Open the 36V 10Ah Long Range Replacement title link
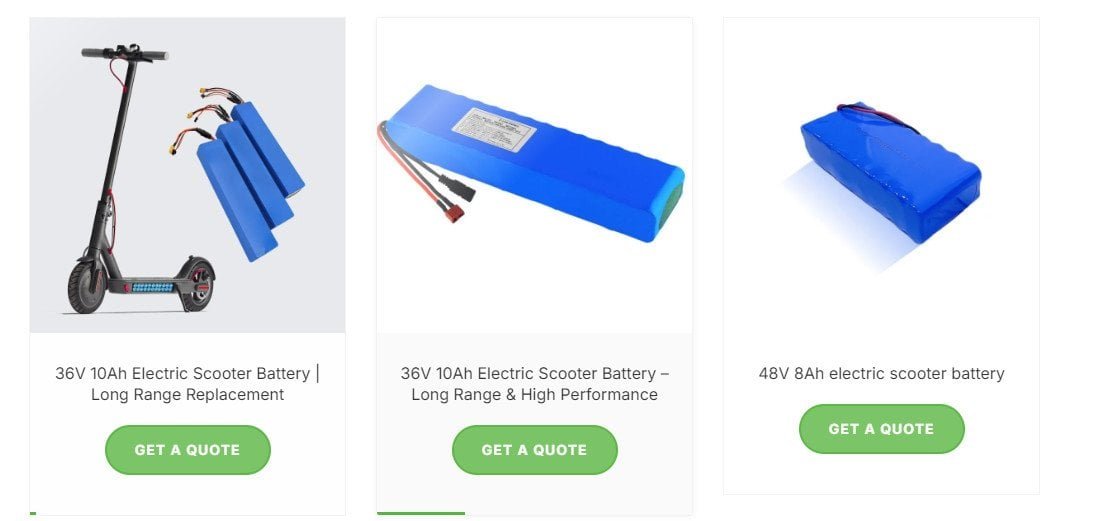1106x521 pixels. (x=188, y=384)
